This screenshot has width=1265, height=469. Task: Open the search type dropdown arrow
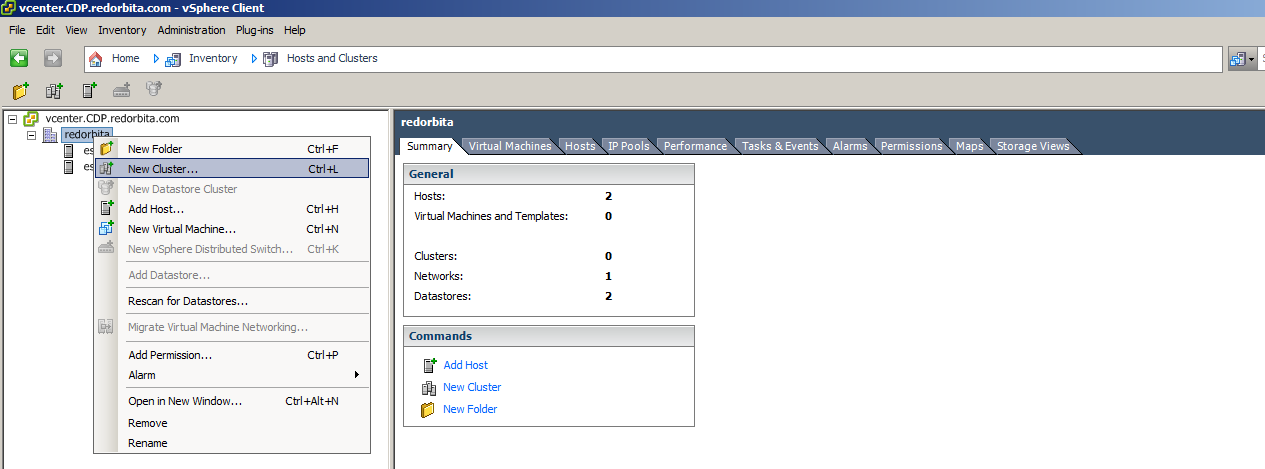tap(1251, 59)
